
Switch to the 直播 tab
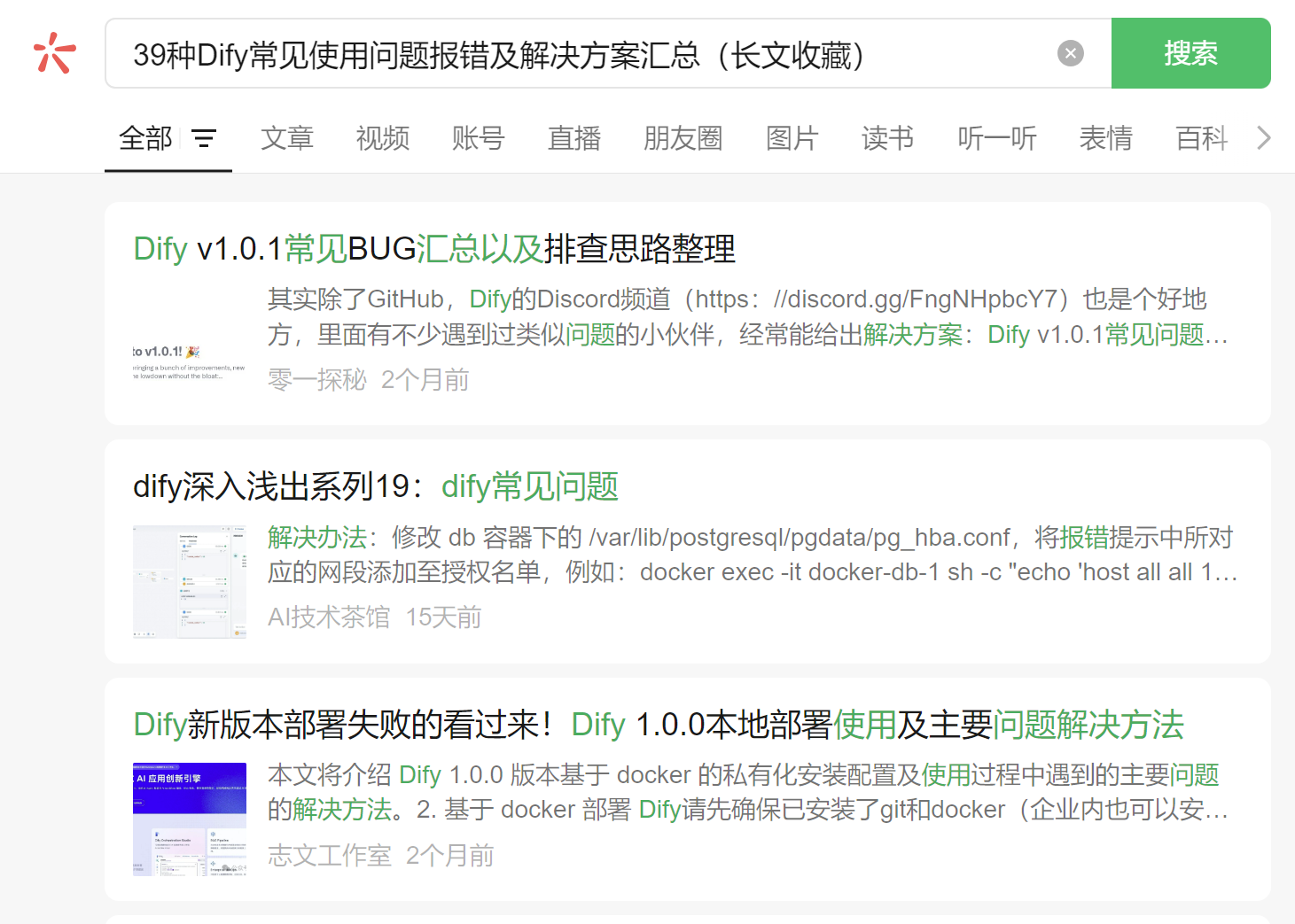(x=574, y=138)
